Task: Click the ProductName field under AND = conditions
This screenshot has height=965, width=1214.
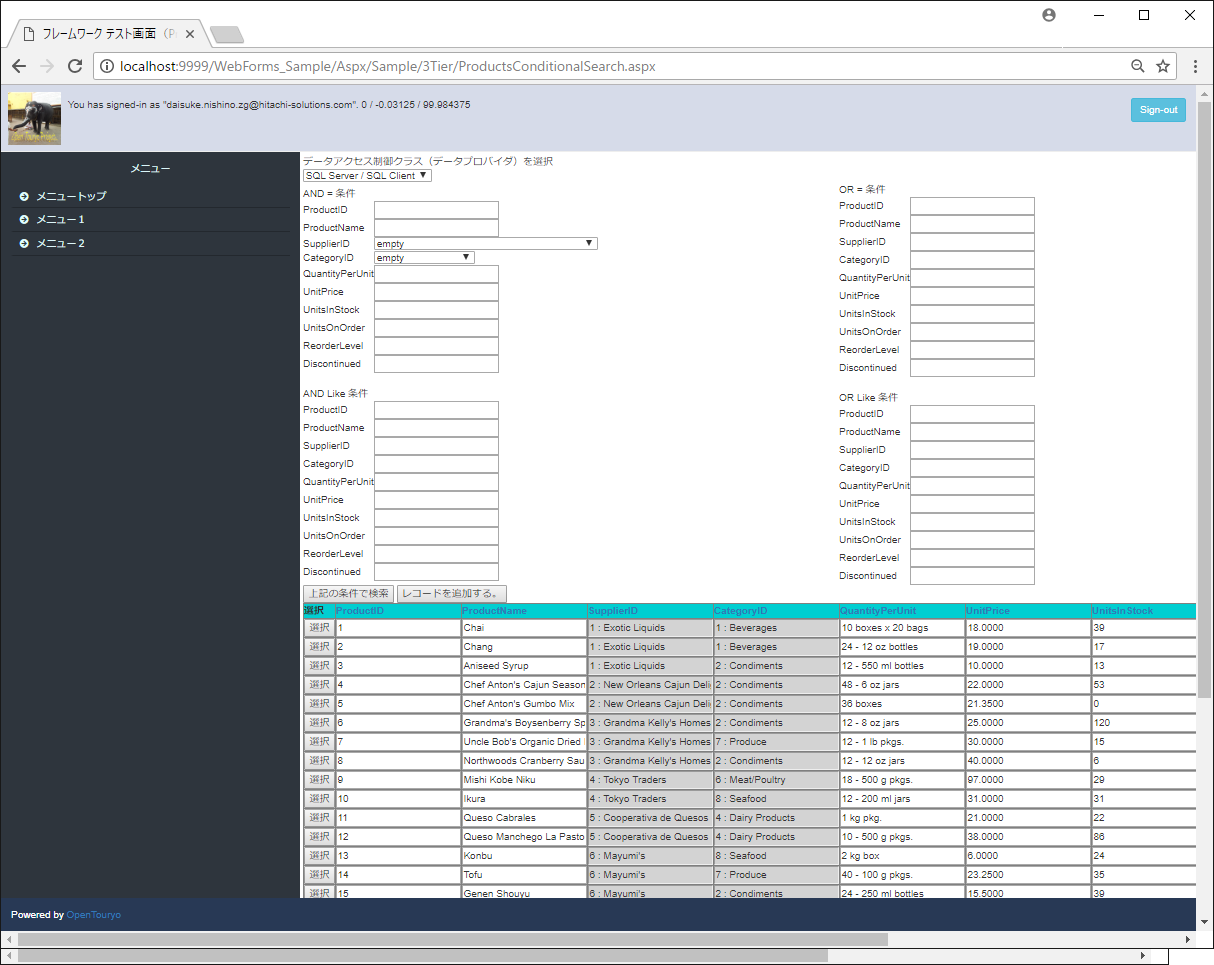Action: [x=436, y=228]
